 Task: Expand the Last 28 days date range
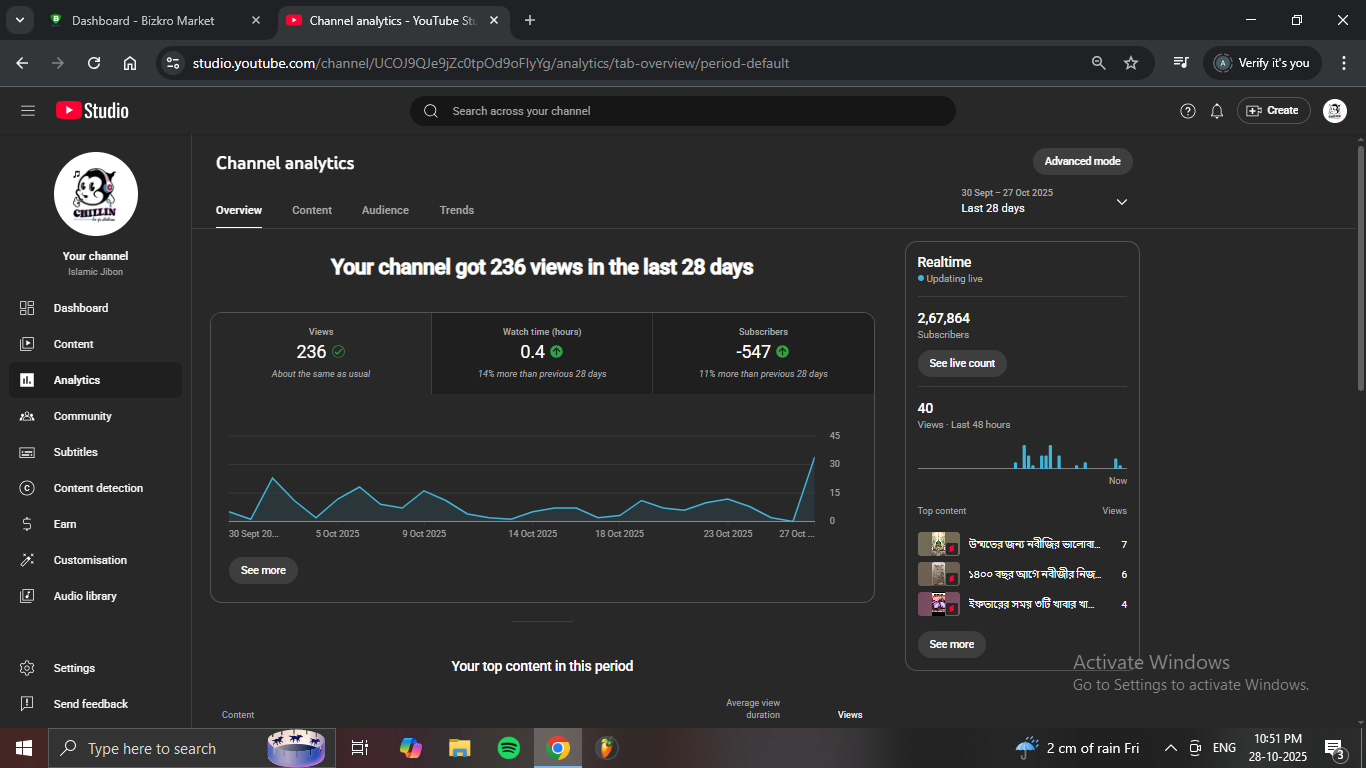pos(1044,201)
